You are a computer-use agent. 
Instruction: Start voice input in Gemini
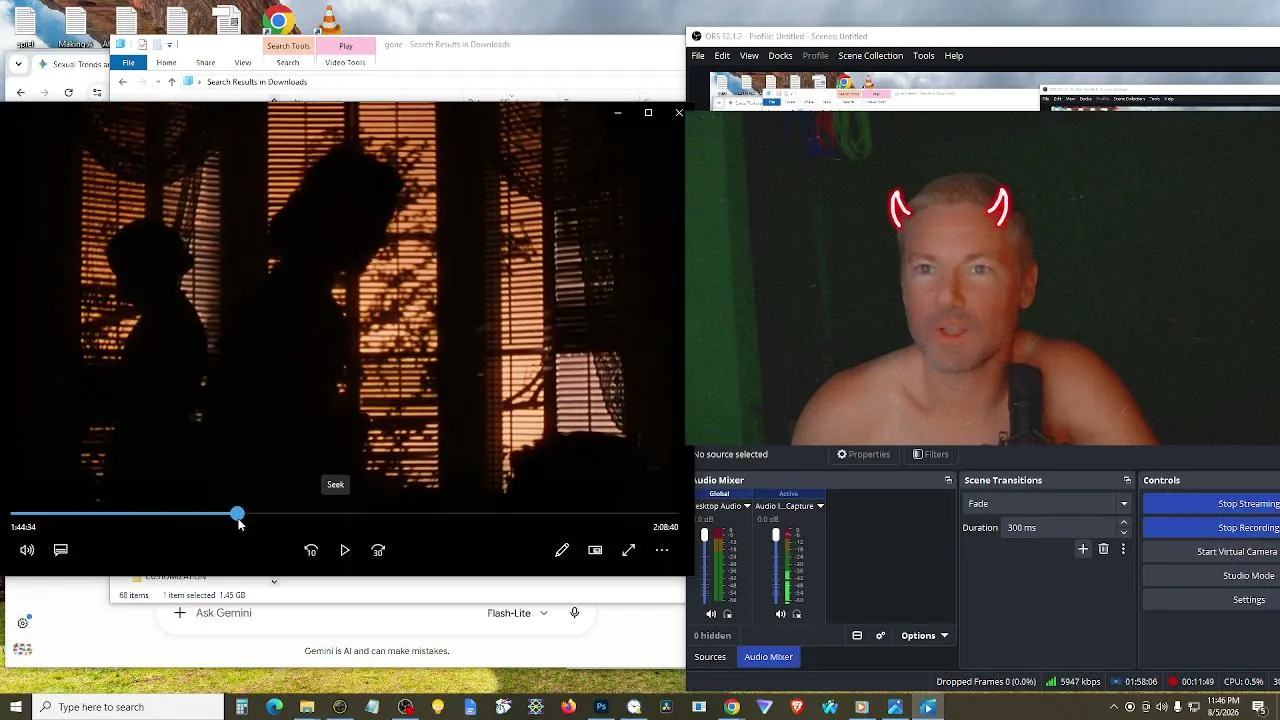click(x=574, y=613)
